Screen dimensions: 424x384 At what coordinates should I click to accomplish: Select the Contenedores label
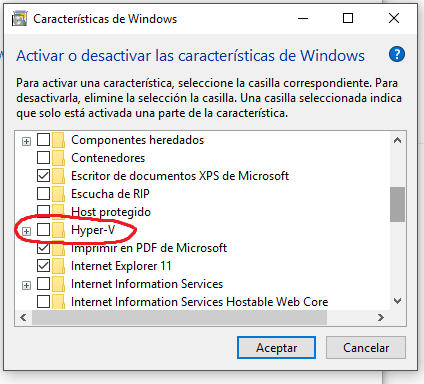pyautogui.click(x=108, y=158)
